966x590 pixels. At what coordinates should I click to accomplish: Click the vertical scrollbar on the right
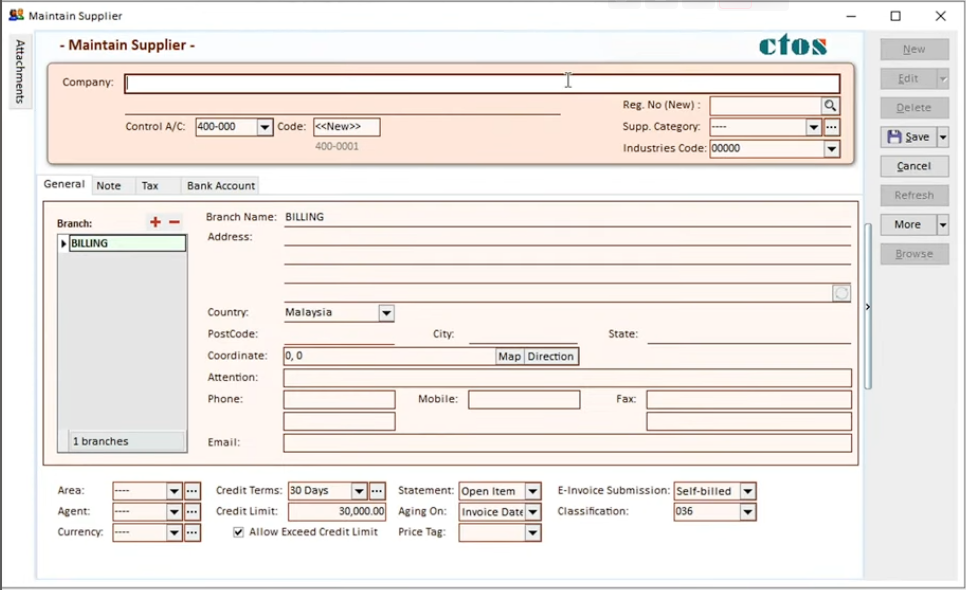click(868, 306)
